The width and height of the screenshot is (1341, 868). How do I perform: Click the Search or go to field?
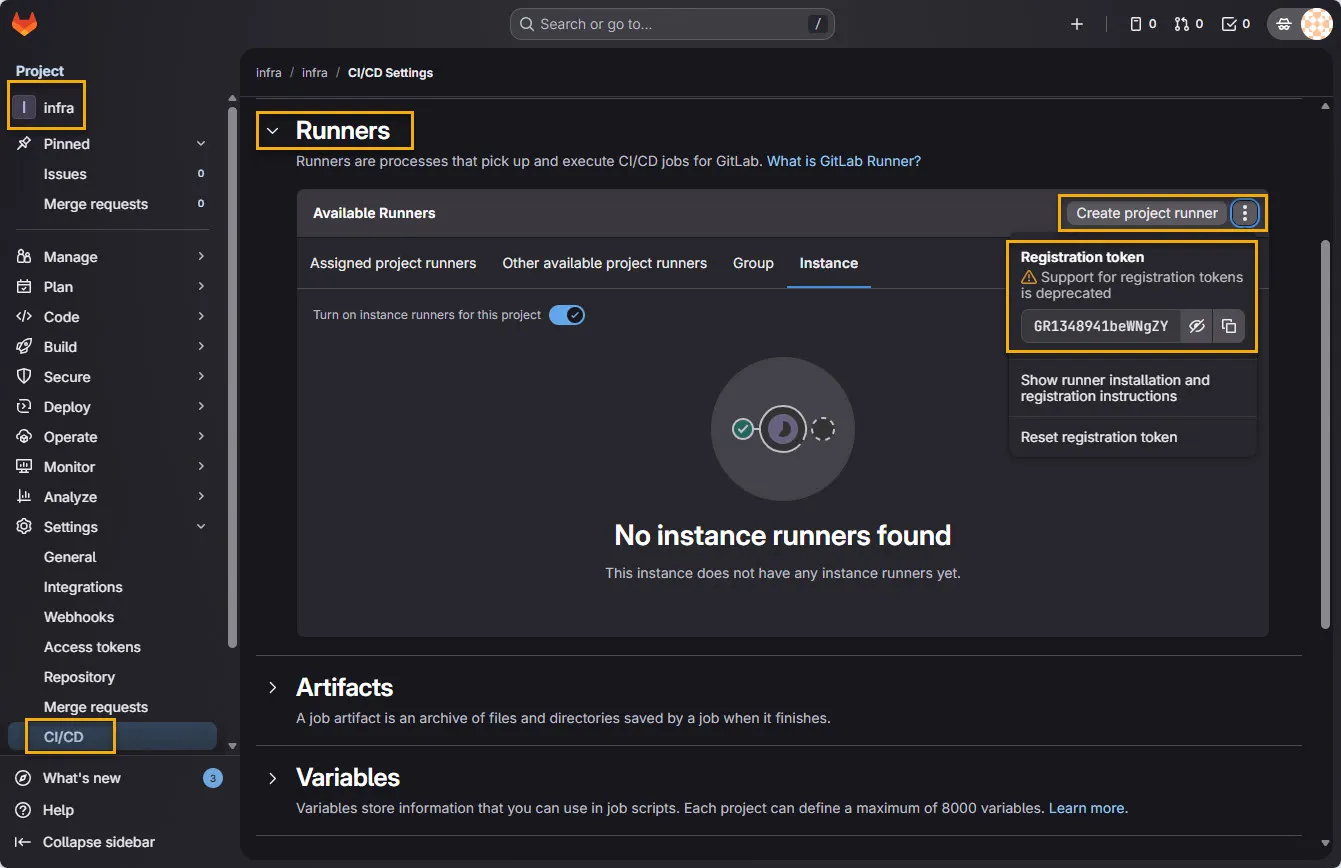(x=672, y=24)
